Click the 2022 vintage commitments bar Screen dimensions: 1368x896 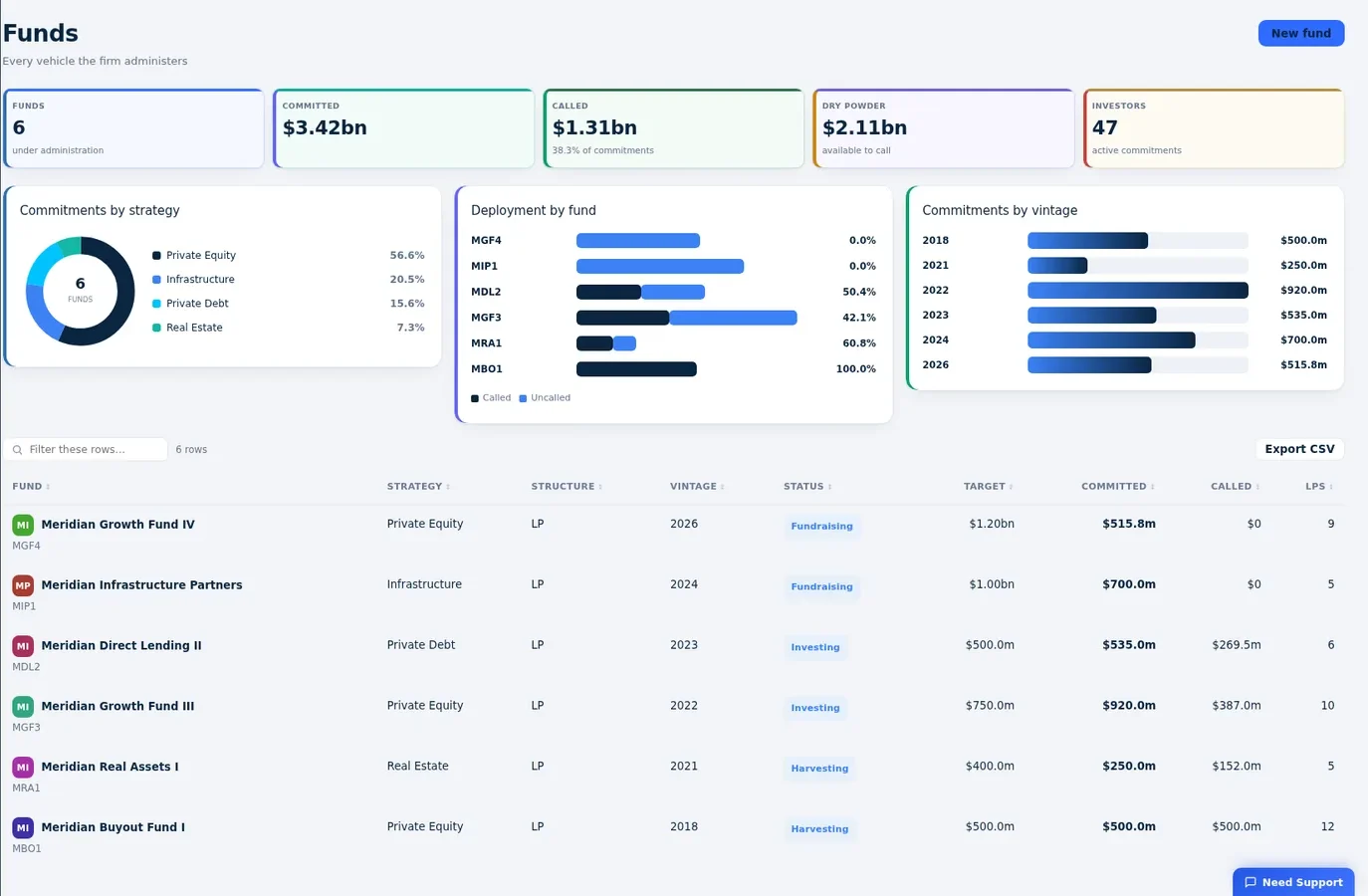tap(1138, 291)
